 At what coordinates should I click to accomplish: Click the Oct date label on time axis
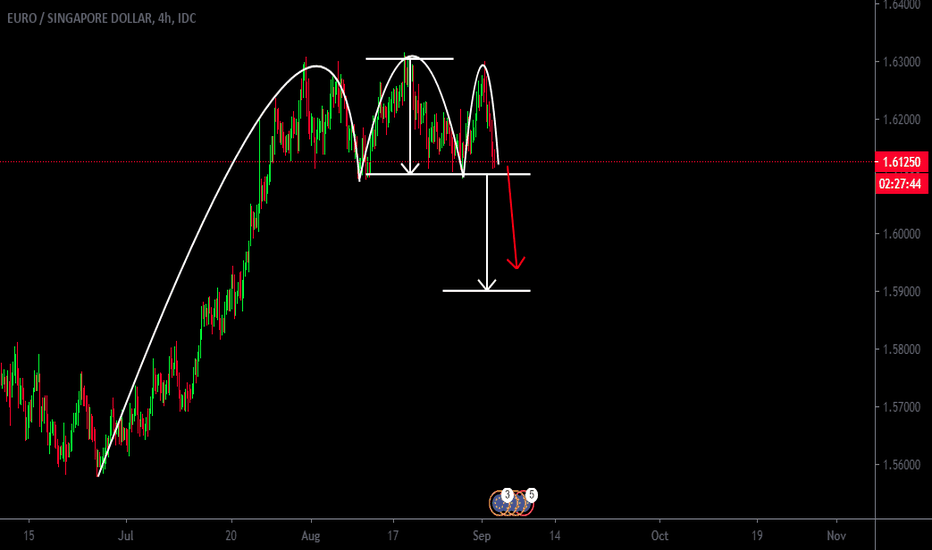click(659, 536)
